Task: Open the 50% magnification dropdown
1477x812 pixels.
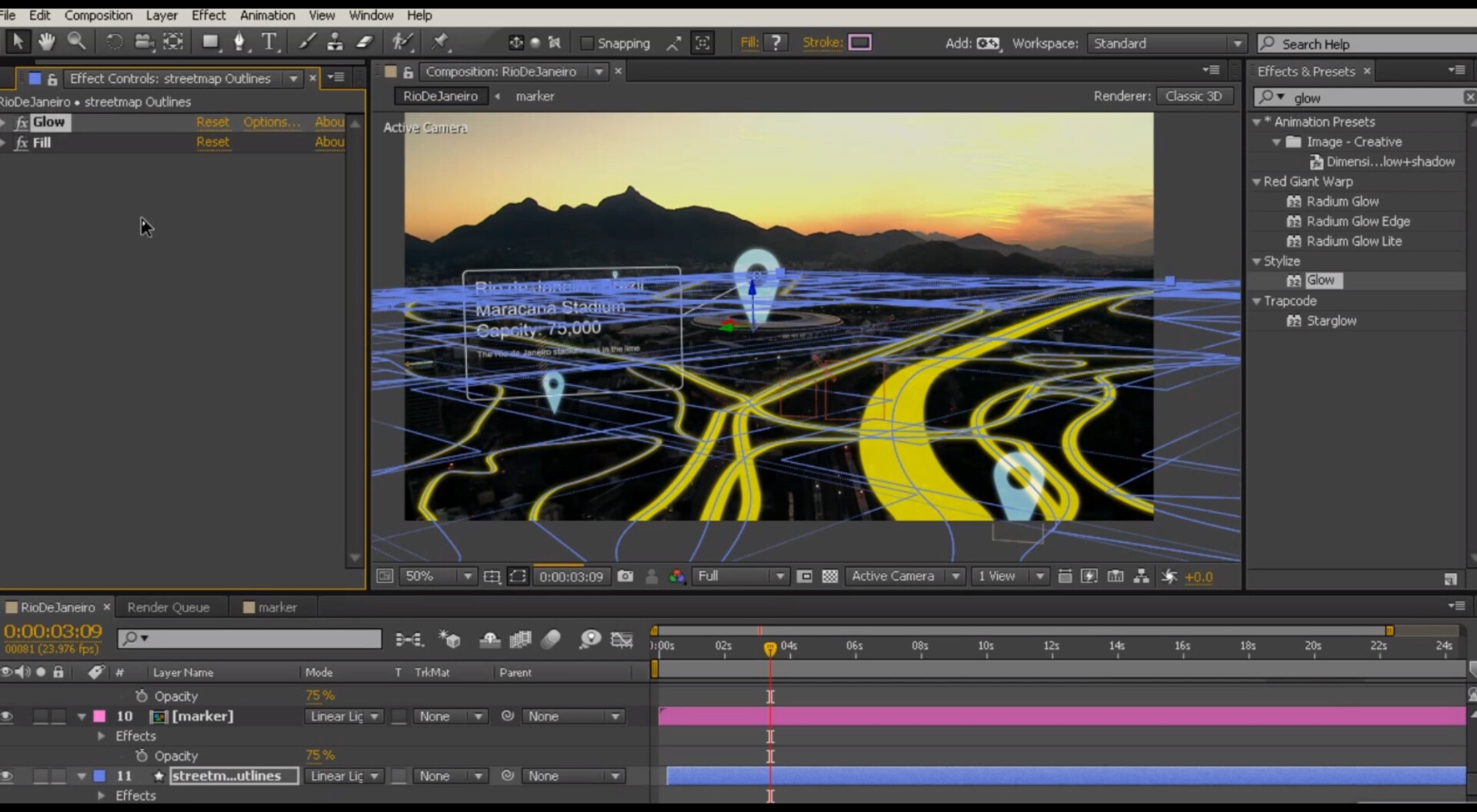Action: click(x=468, y=576)
